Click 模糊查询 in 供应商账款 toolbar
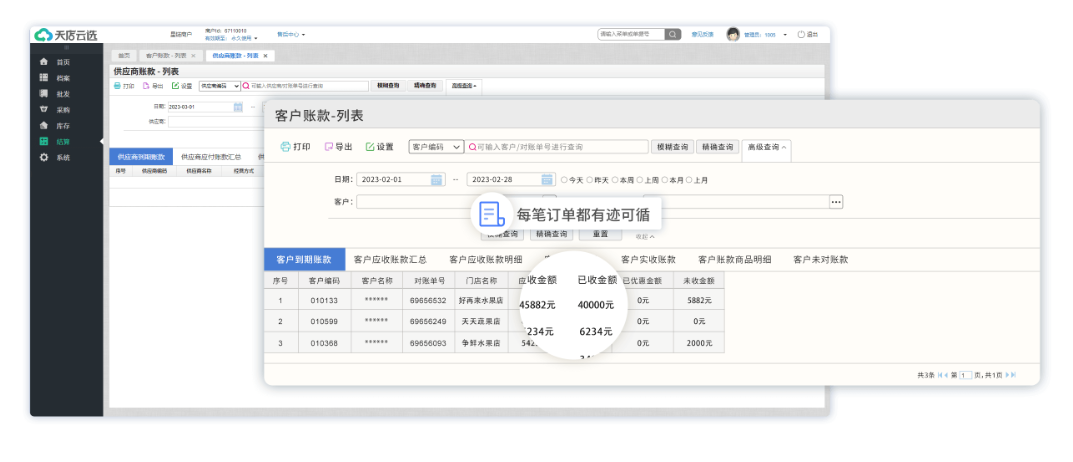 [388, 86]
